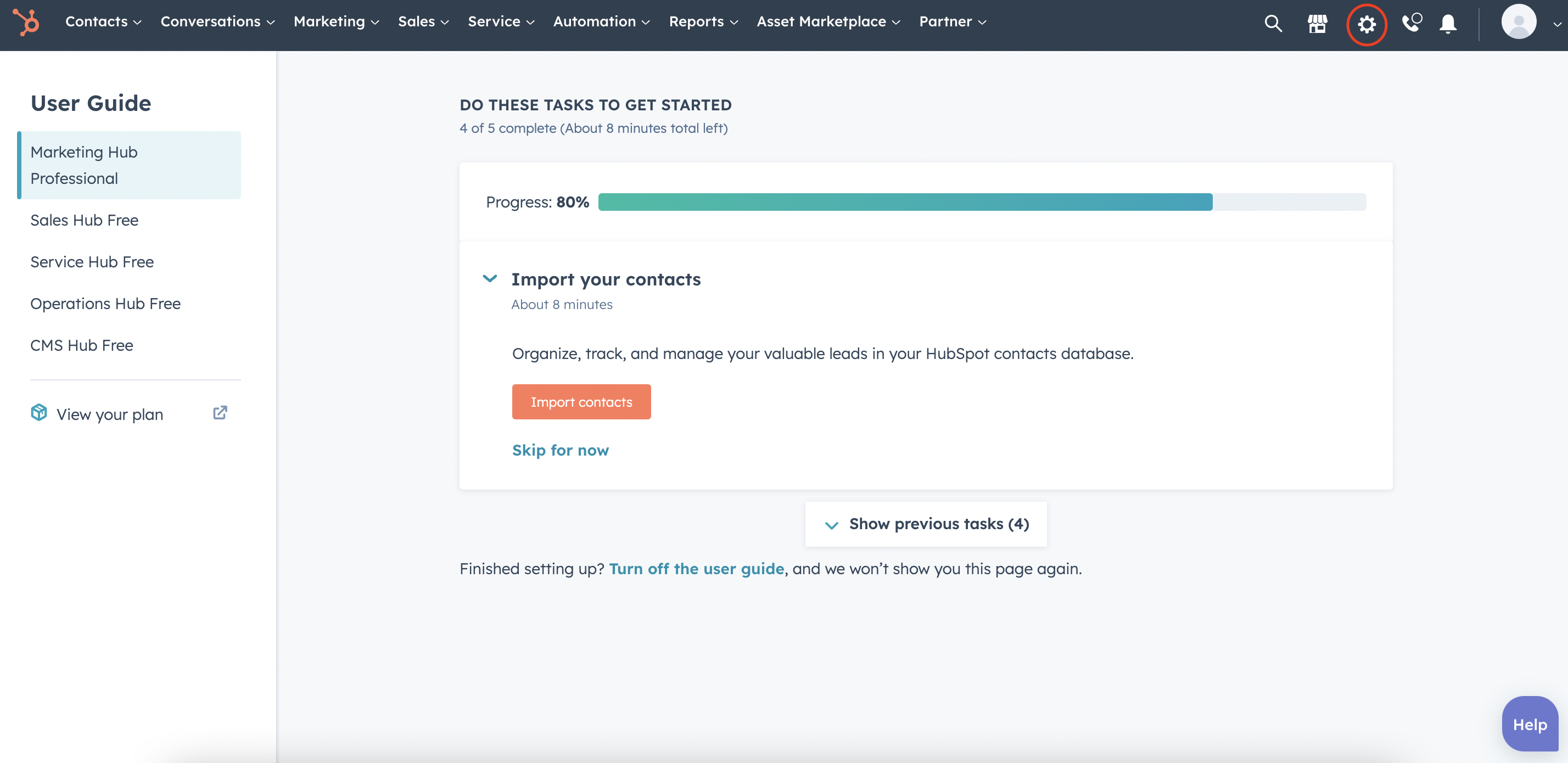The width and height of the screenshot is (1568, 763).
Task: Click the Import your contacts heading
Action: click(606, 279)
